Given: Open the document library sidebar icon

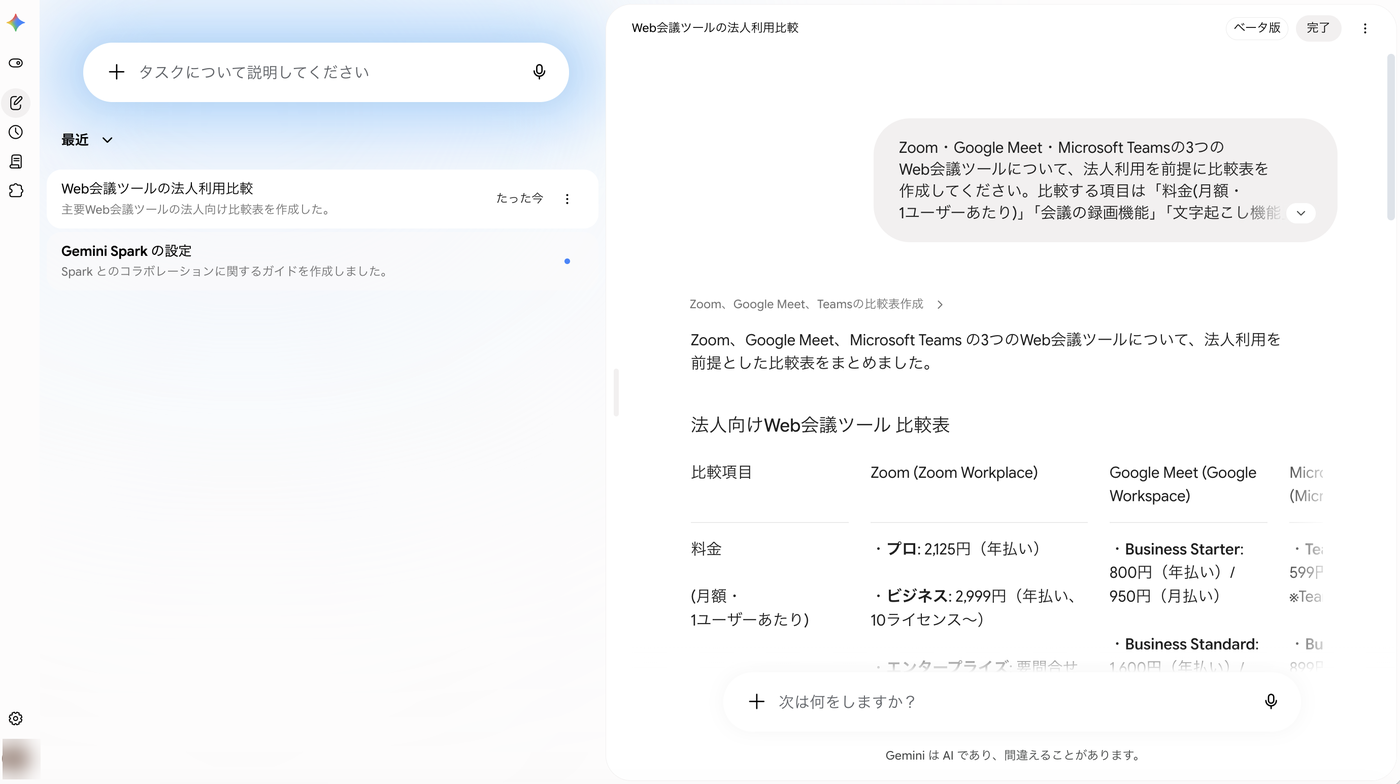Looking at the screenshot, I should click(16, 161).
